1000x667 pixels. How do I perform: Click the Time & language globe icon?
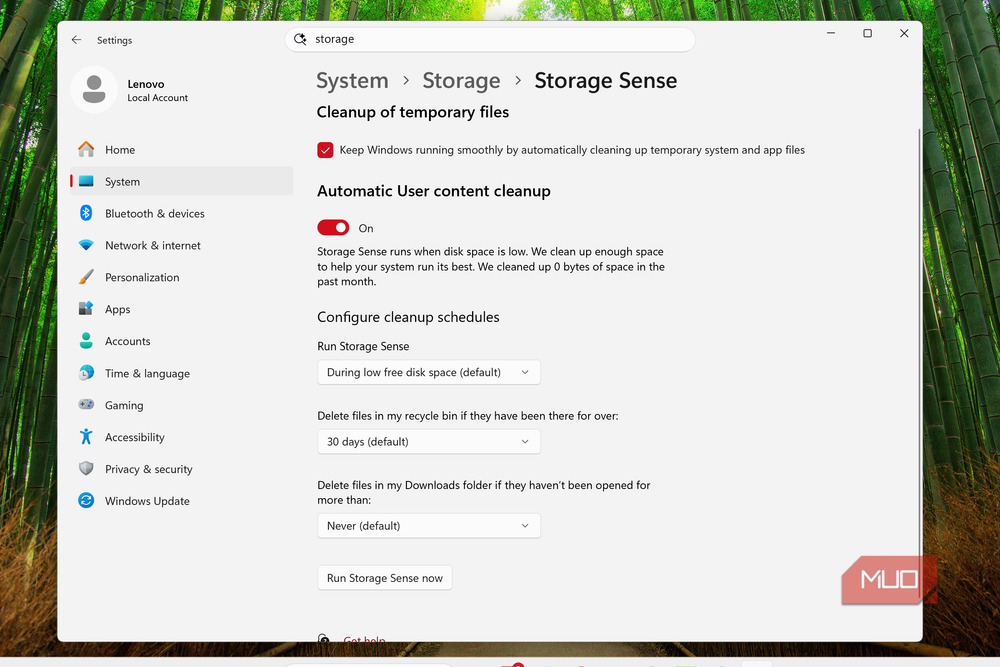coord(86,373)
